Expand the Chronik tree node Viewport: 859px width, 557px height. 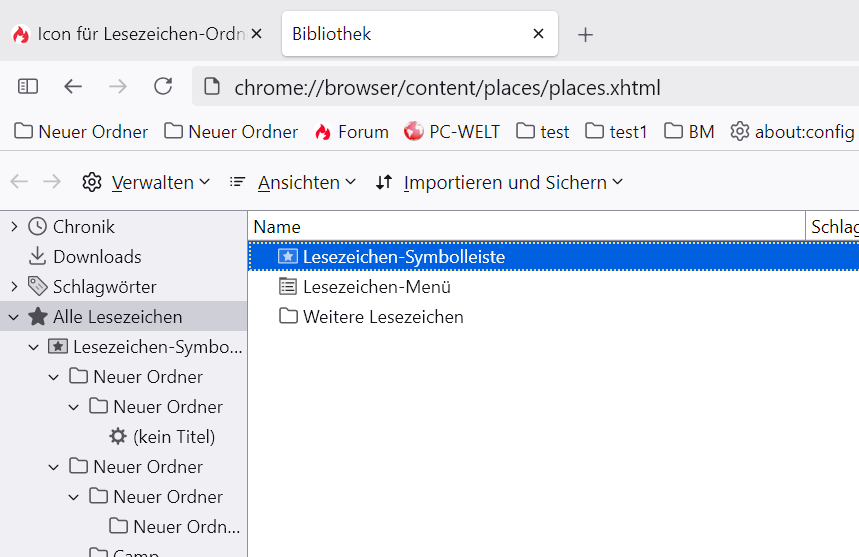click(14, 227)
